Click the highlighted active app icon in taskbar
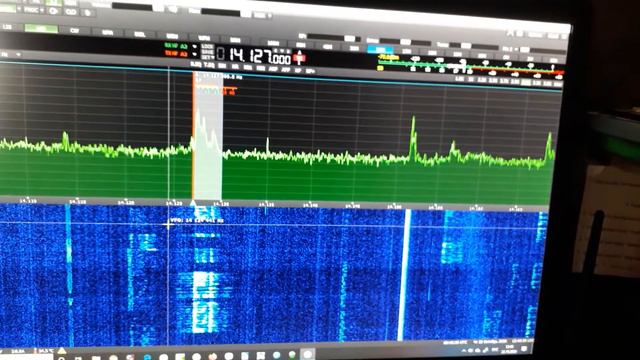 click(307, 354)
